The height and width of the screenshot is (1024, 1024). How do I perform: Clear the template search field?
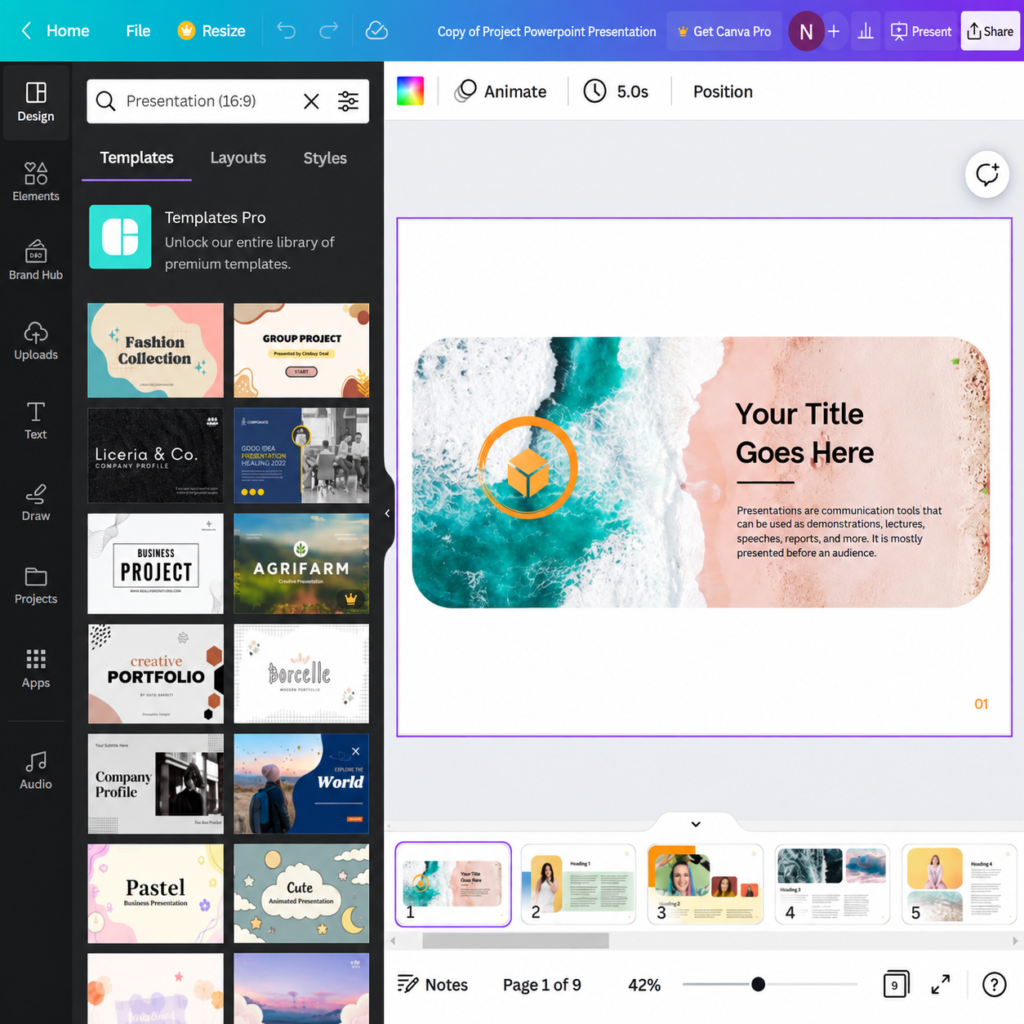pyautogui.click(x=312, y=101)
